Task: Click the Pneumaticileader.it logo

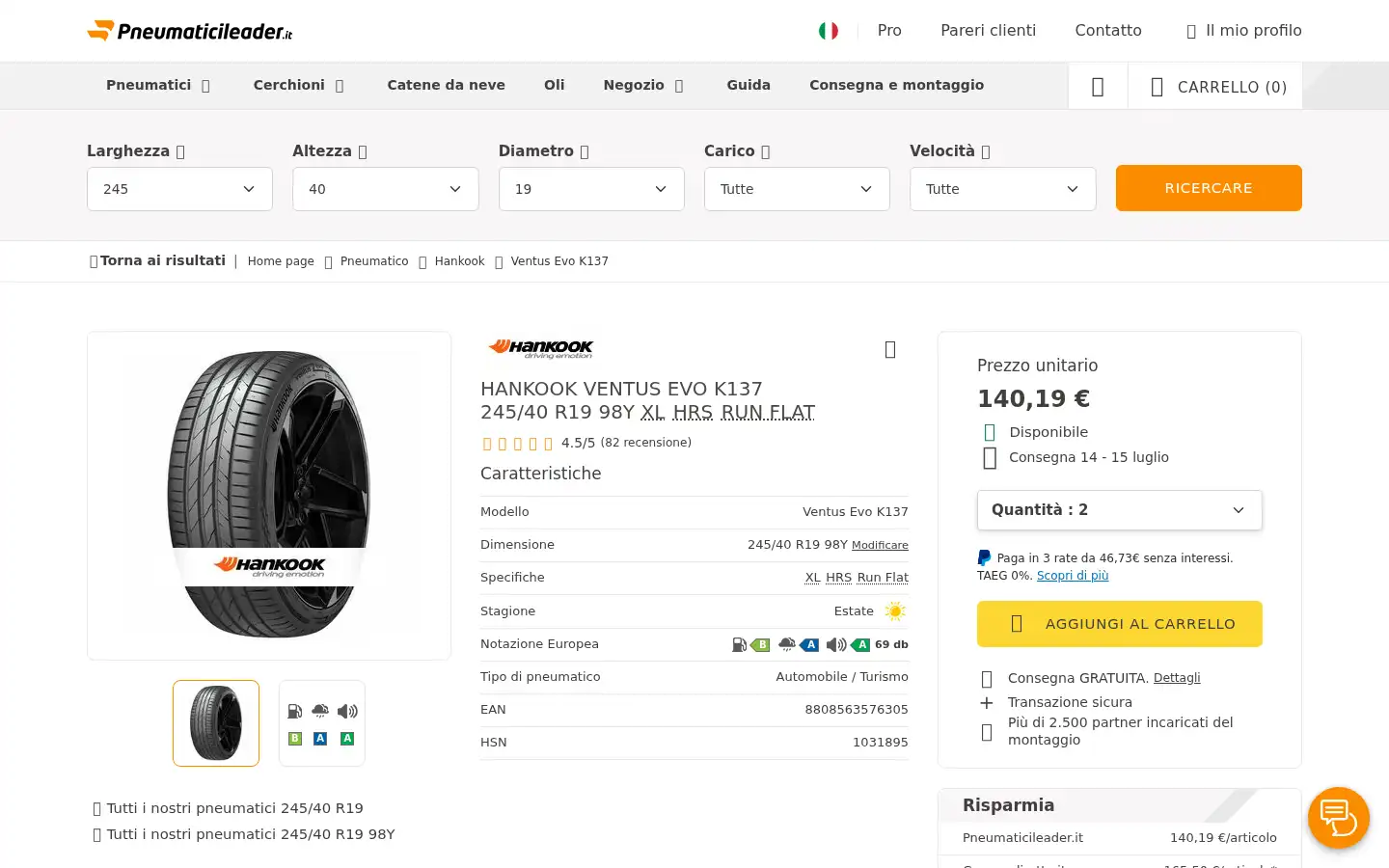Action: pos(190,31)
